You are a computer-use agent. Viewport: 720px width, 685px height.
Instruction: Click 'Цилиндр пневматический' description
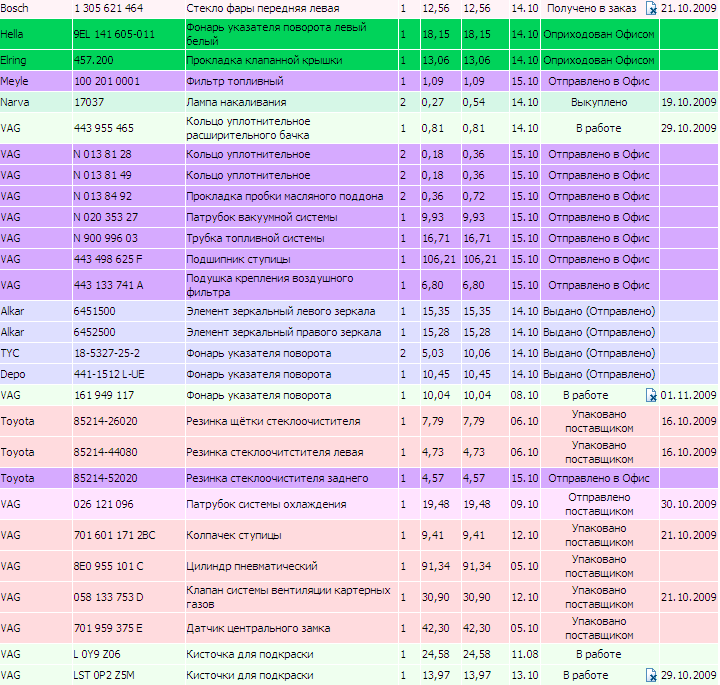point(252,566)
